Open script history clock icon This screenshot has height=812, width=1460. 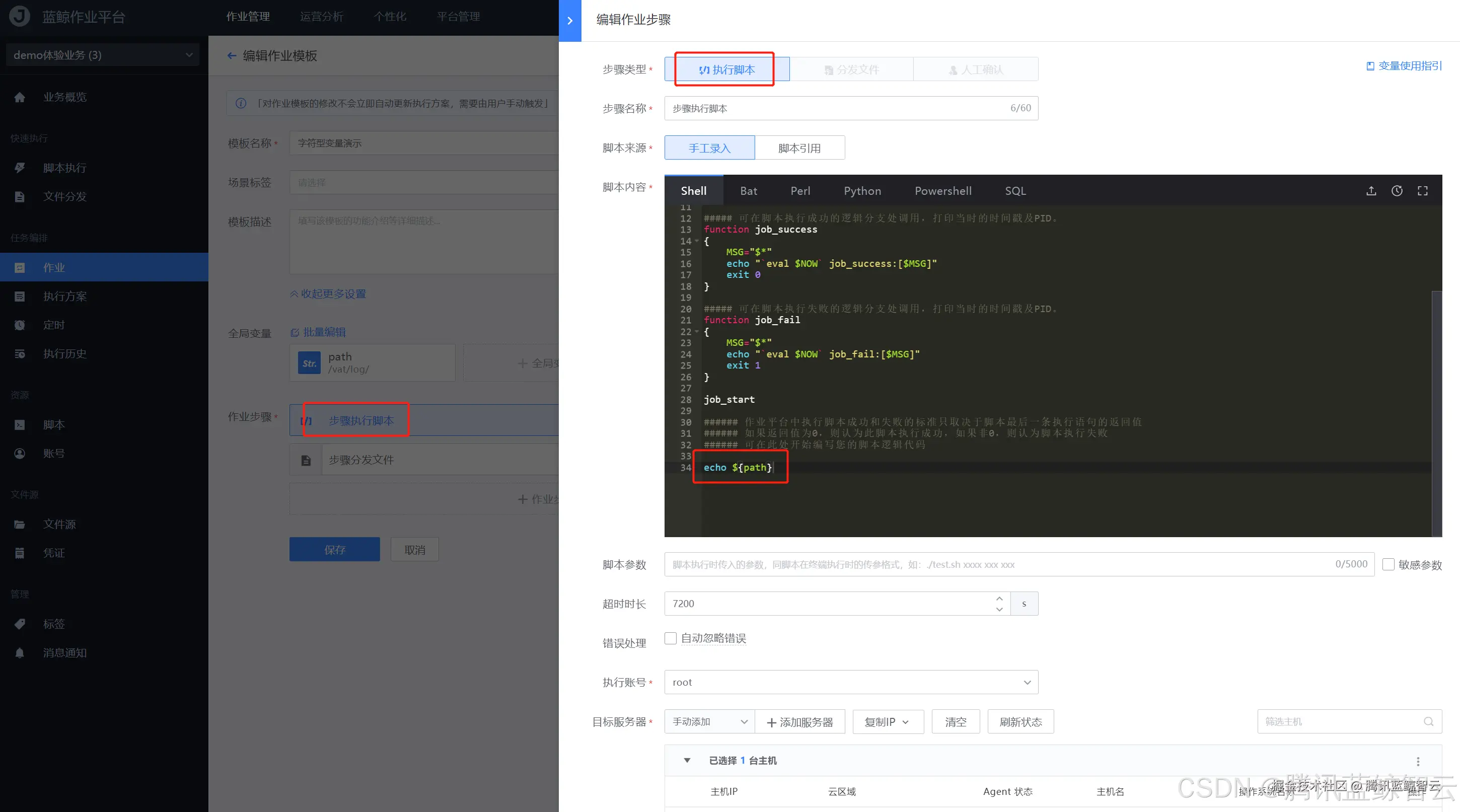(x=1397, y=191)
